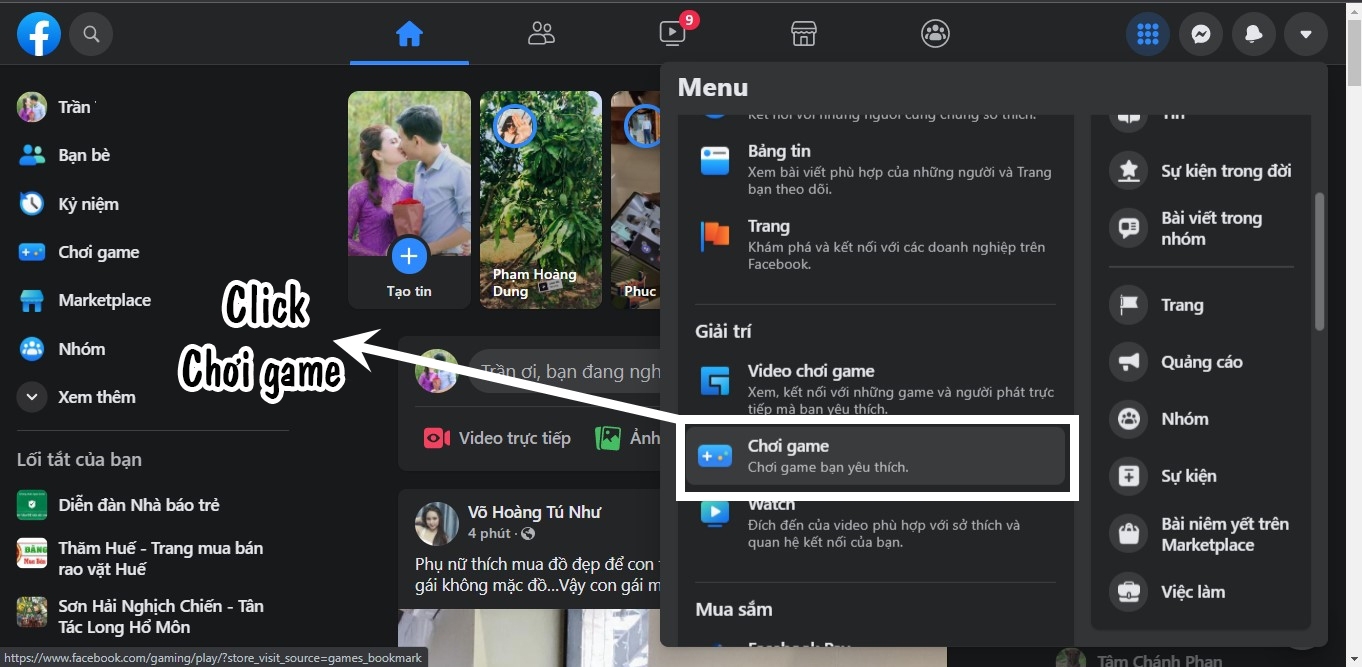Viewport: 1362px width, 667px height.
Task: Open Trang in the Menu's left list
Action: [x=876, y=244]
